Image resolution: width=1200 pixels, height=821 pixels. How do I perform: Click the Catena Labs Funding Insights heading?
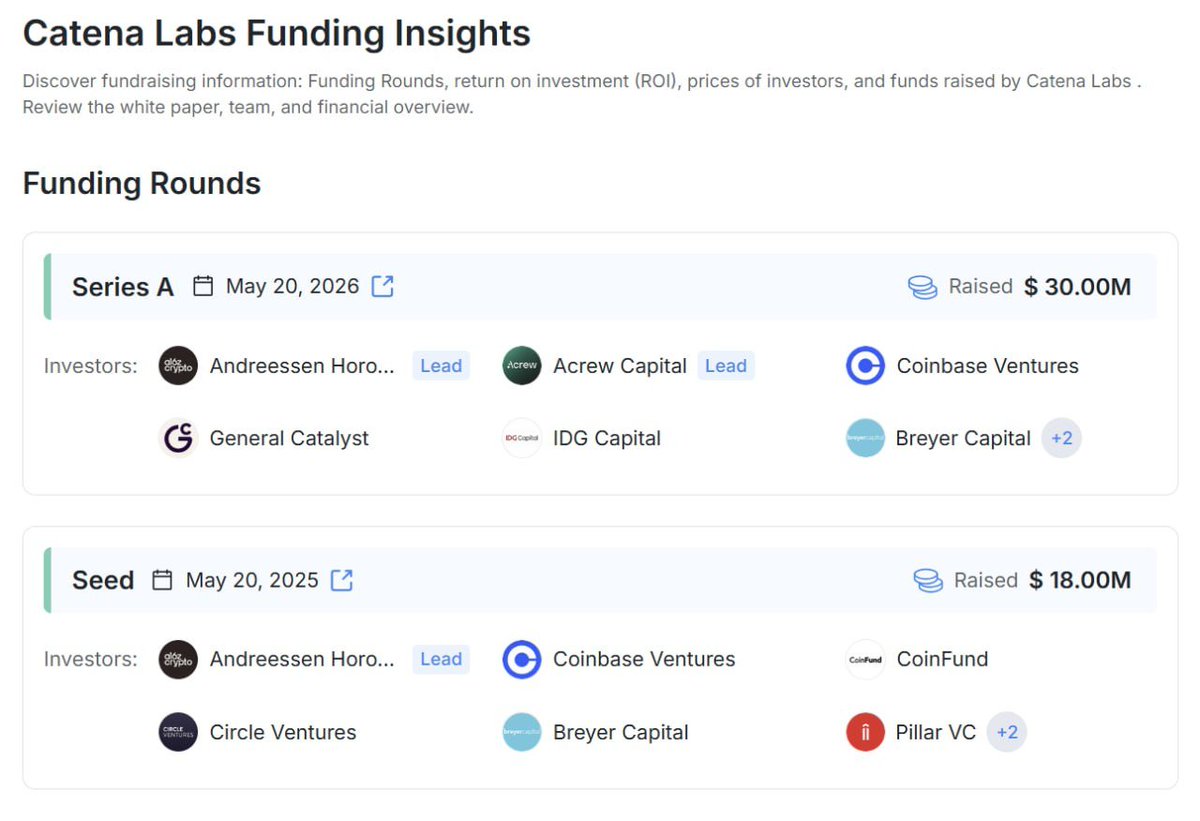pos(277,34)
